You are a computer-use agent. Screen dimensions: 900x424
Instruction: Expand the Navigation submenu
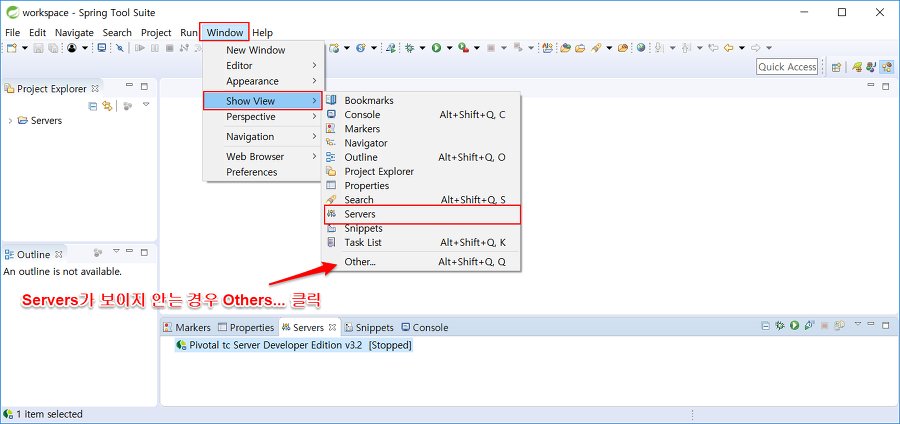click(x=263, y=137)
